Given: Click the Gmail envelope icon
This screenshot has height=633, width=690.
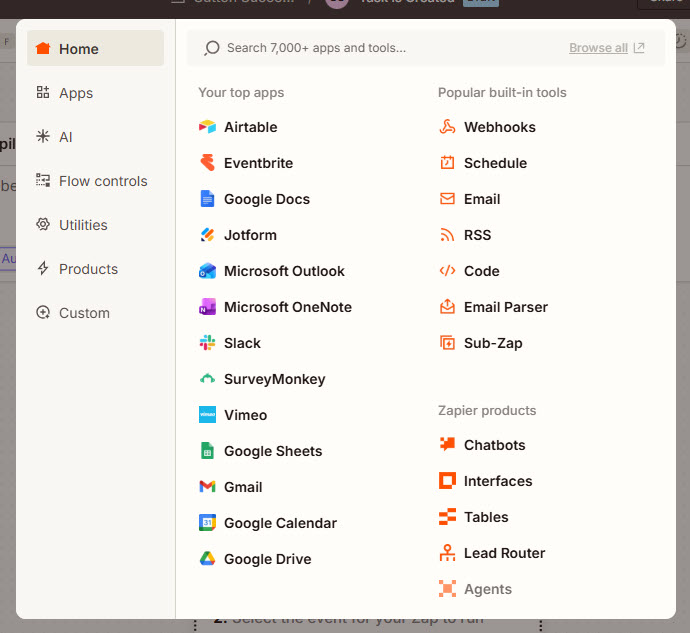Looking at the screenshot, I should point(207,487).
